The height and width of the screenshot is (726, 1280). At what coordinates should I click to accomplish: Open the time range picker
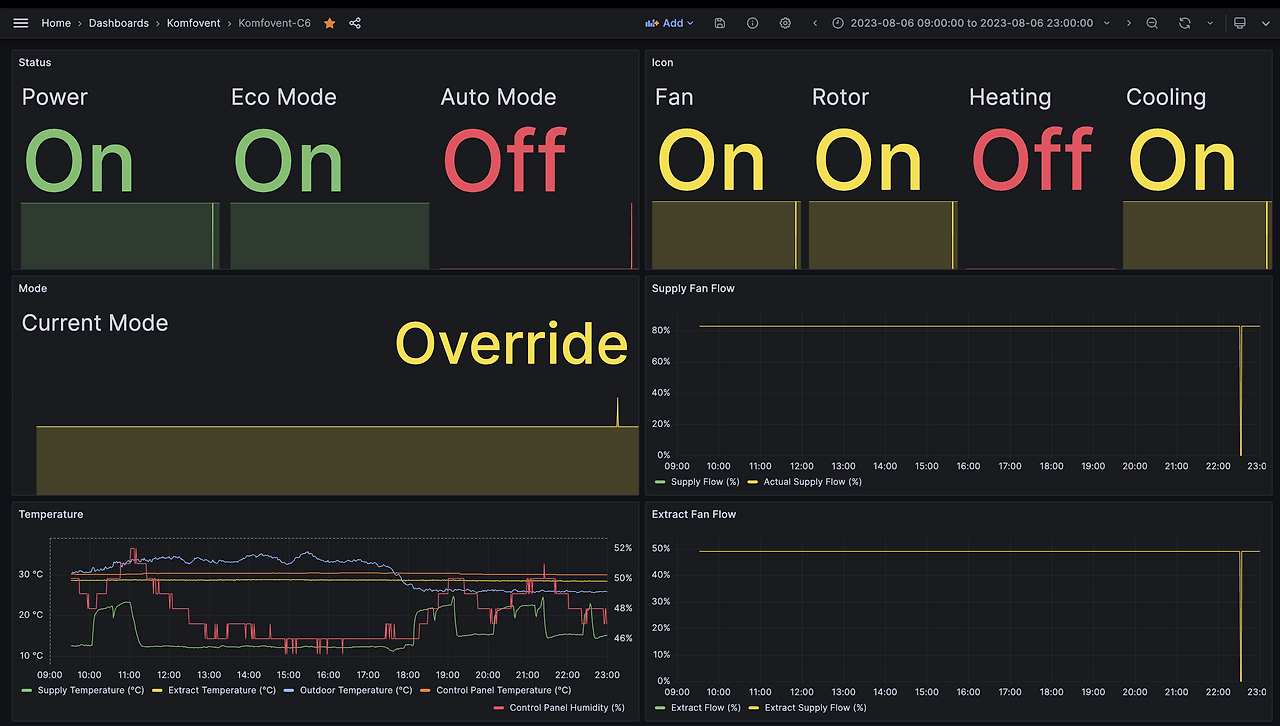[971, 23]
